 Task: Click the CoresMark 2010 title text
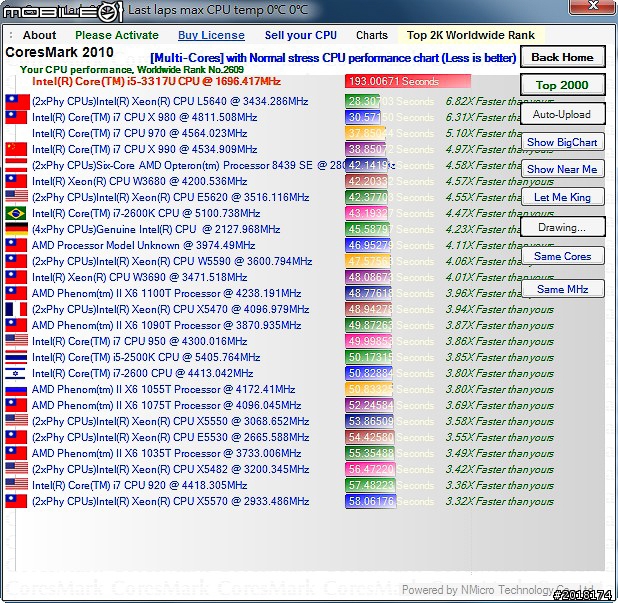pos(60,52)
